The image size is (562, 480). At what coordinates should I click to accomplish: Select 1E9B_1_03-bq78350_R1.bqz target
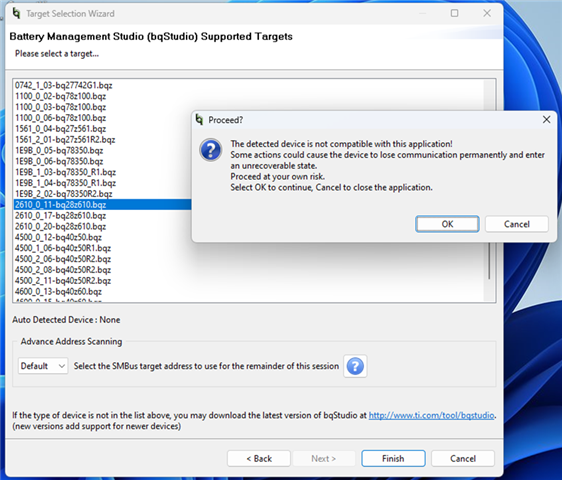[65, 172]
